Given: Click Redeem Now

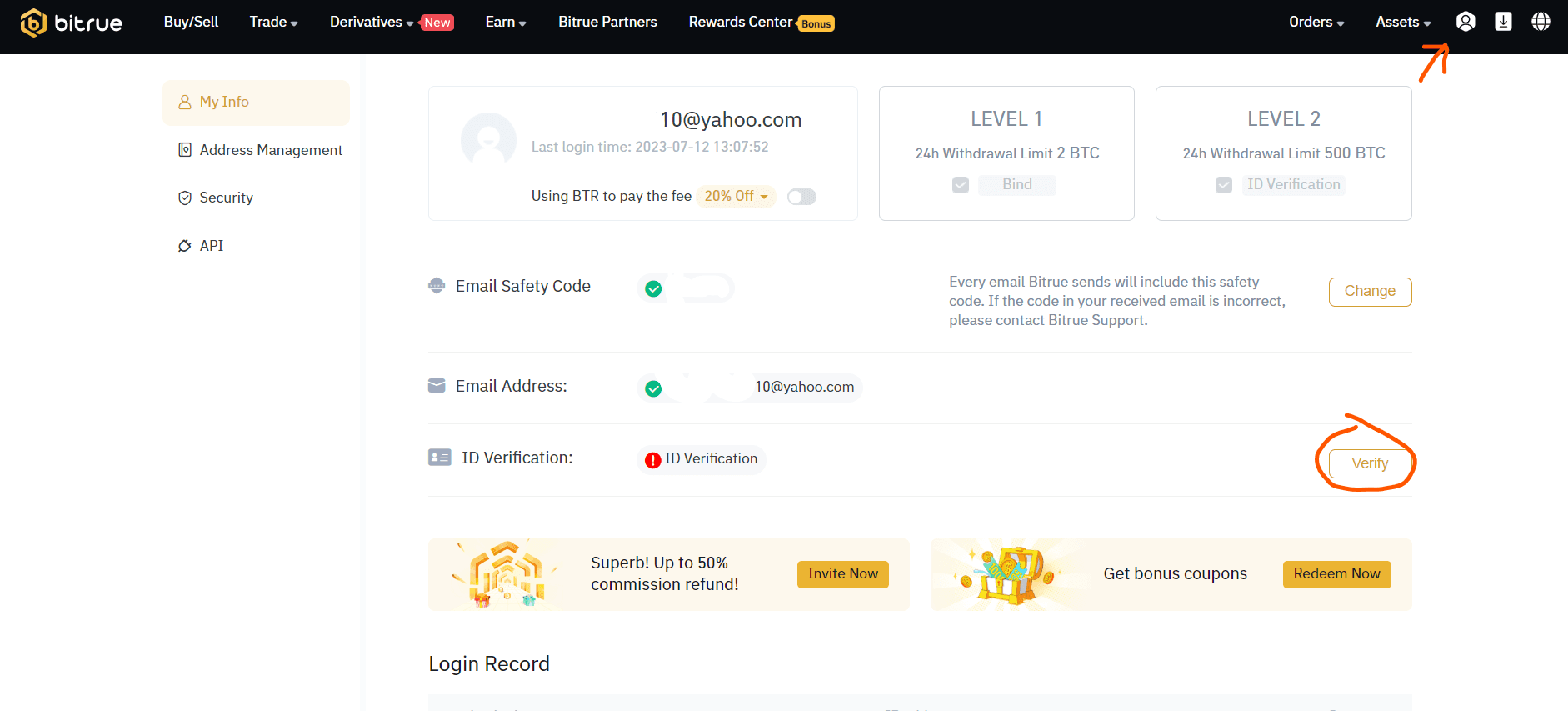Looking at the screenshot, I should [x=1336, y=574].
